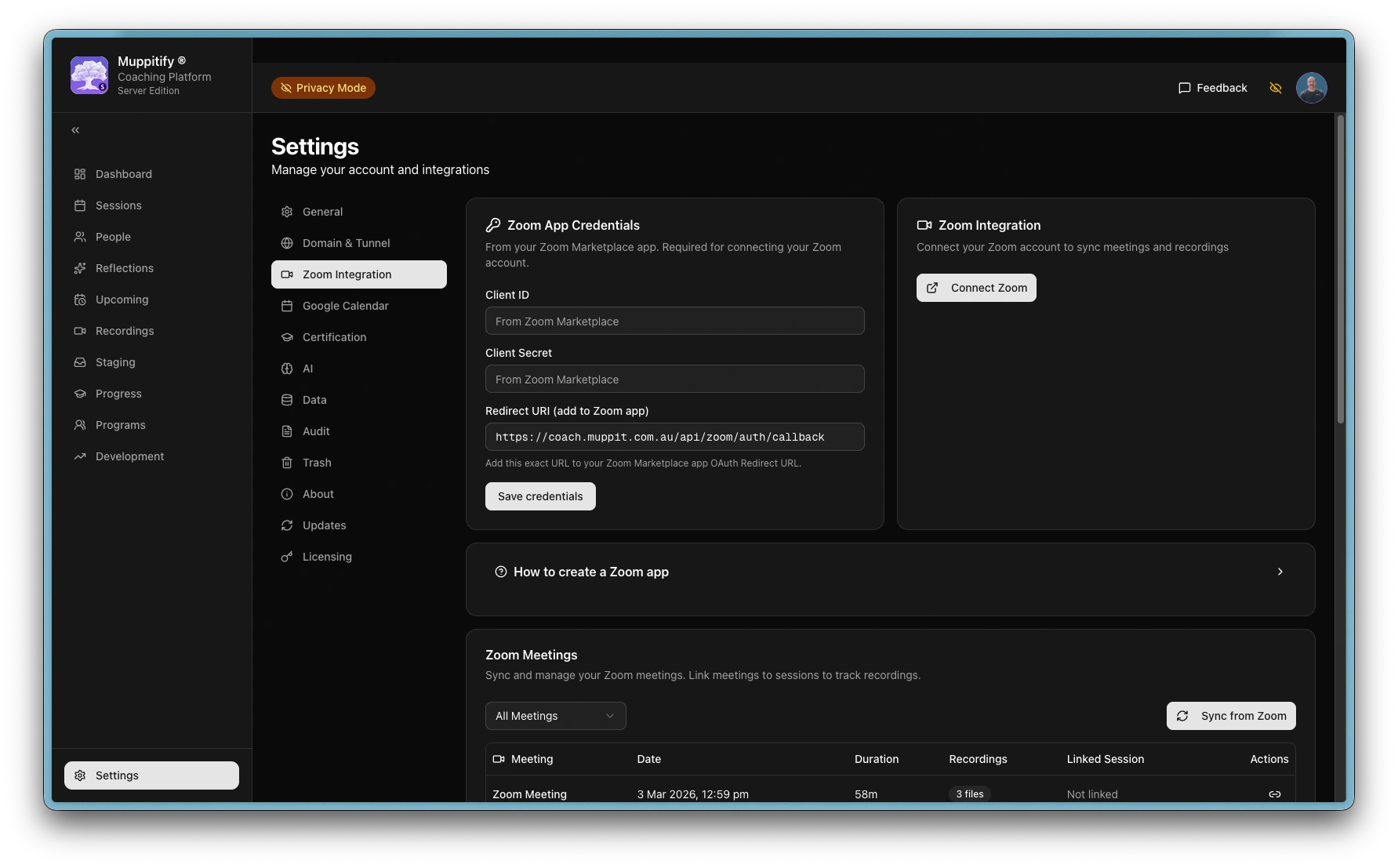Switch to the Google Calendar settings tab
The image size is (1398, 868).
[x=345, y=306]
